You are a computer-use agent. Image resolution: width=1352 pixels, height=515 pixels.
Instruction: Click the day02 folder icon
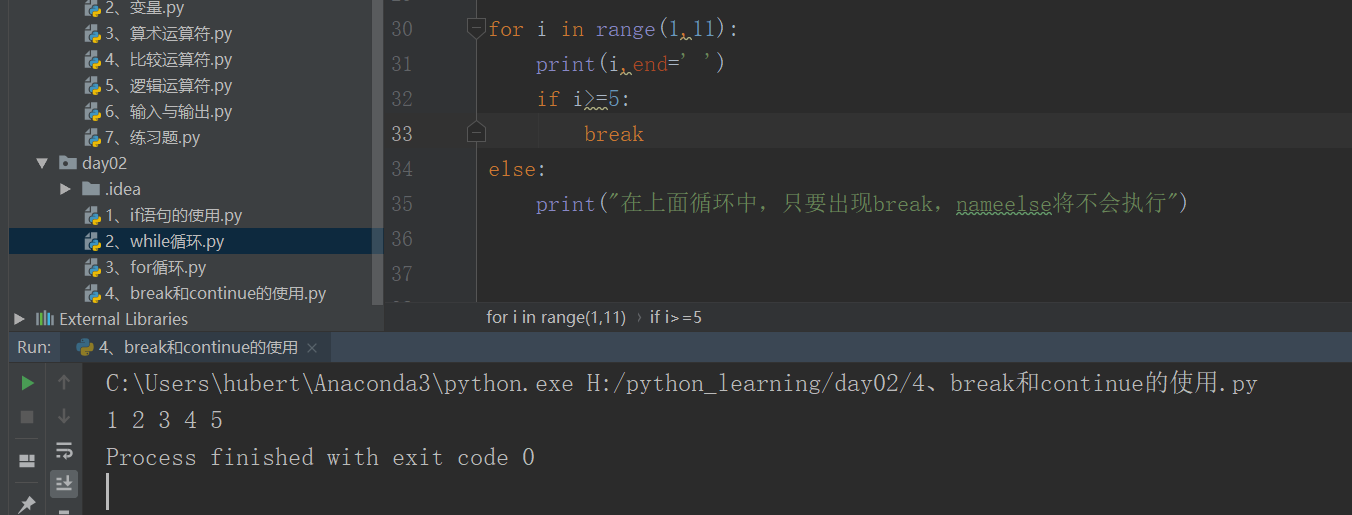(68, 163)
